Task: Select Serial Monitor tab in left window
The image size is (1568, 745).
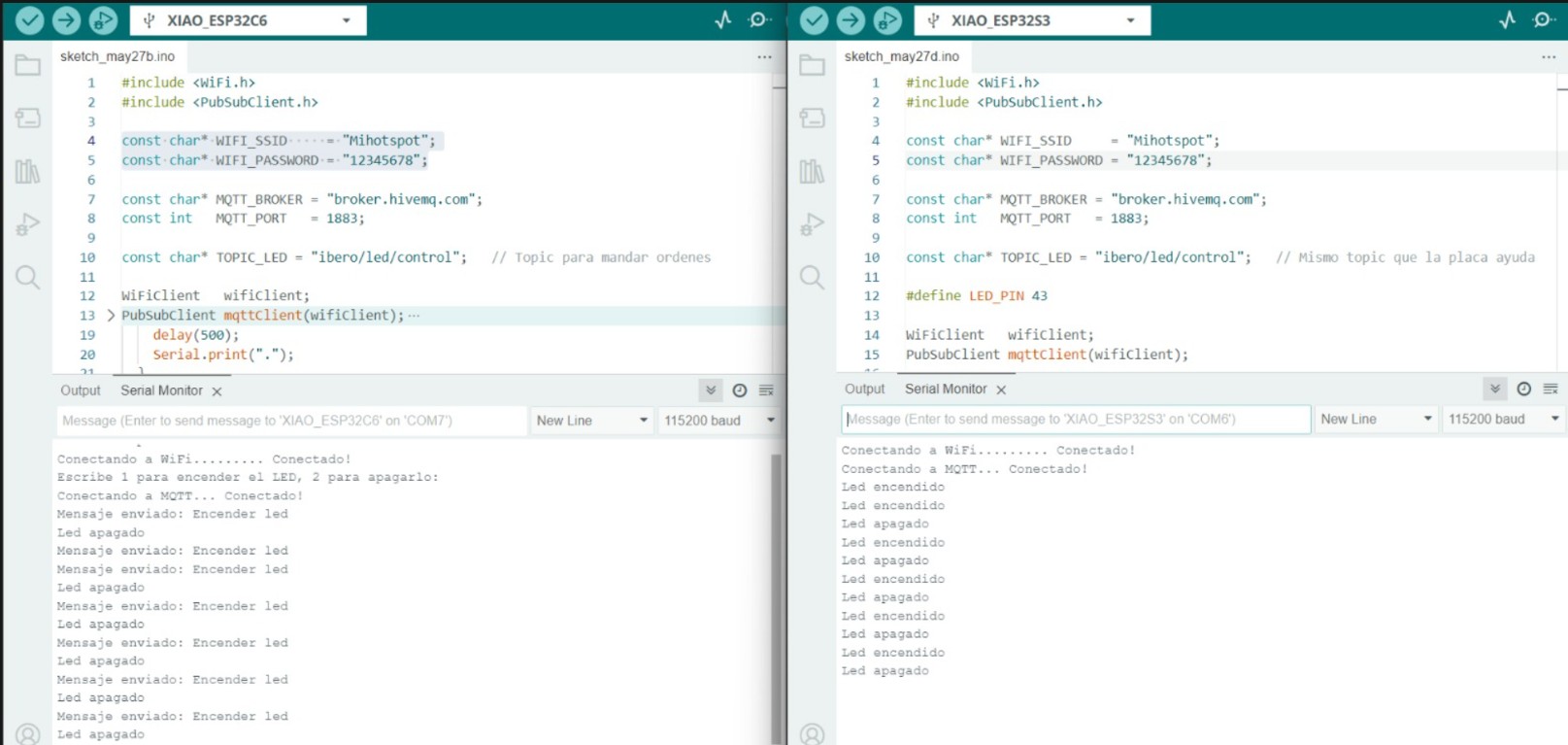Action: (x=161, y=390)
